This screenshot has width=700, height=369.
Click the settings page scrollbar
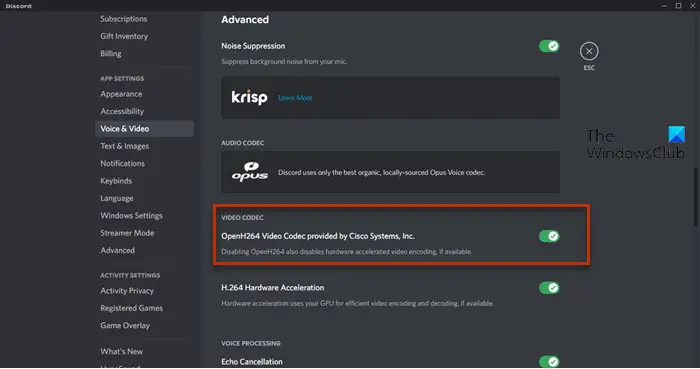click(696, 196)
